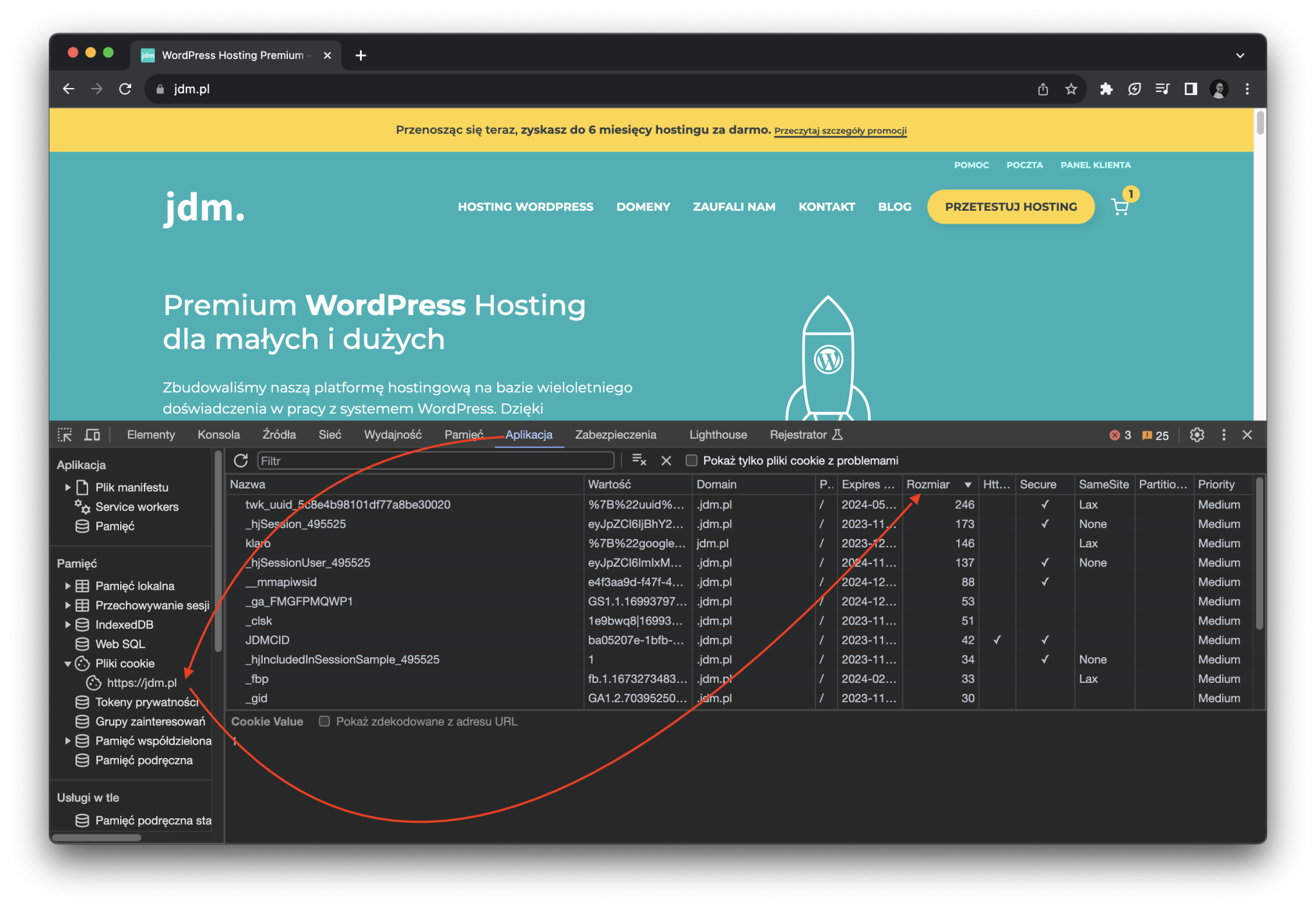Click the 'Przeczytaj szczegóły promocji' link
The width and height of the screenshot is (1316, 909).
(840, 131)
